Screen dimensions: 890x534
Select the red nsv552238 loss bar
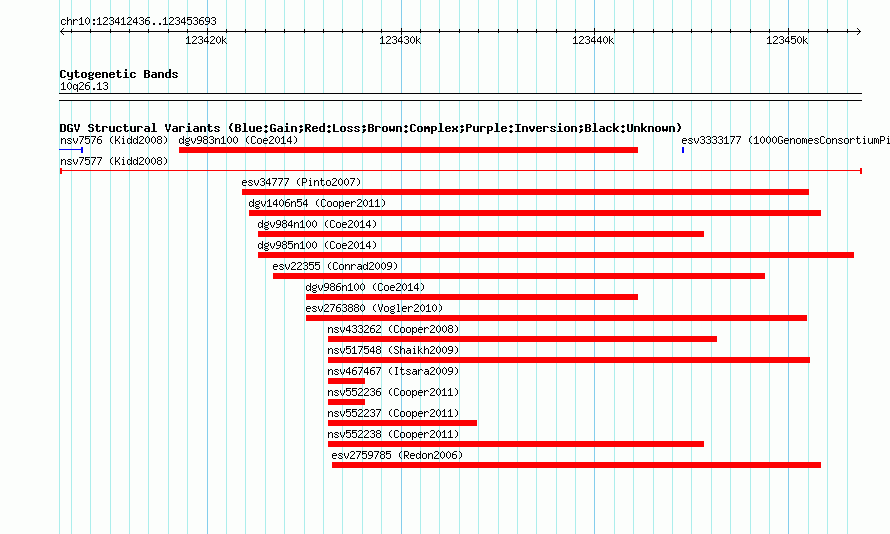coord(516,444)
